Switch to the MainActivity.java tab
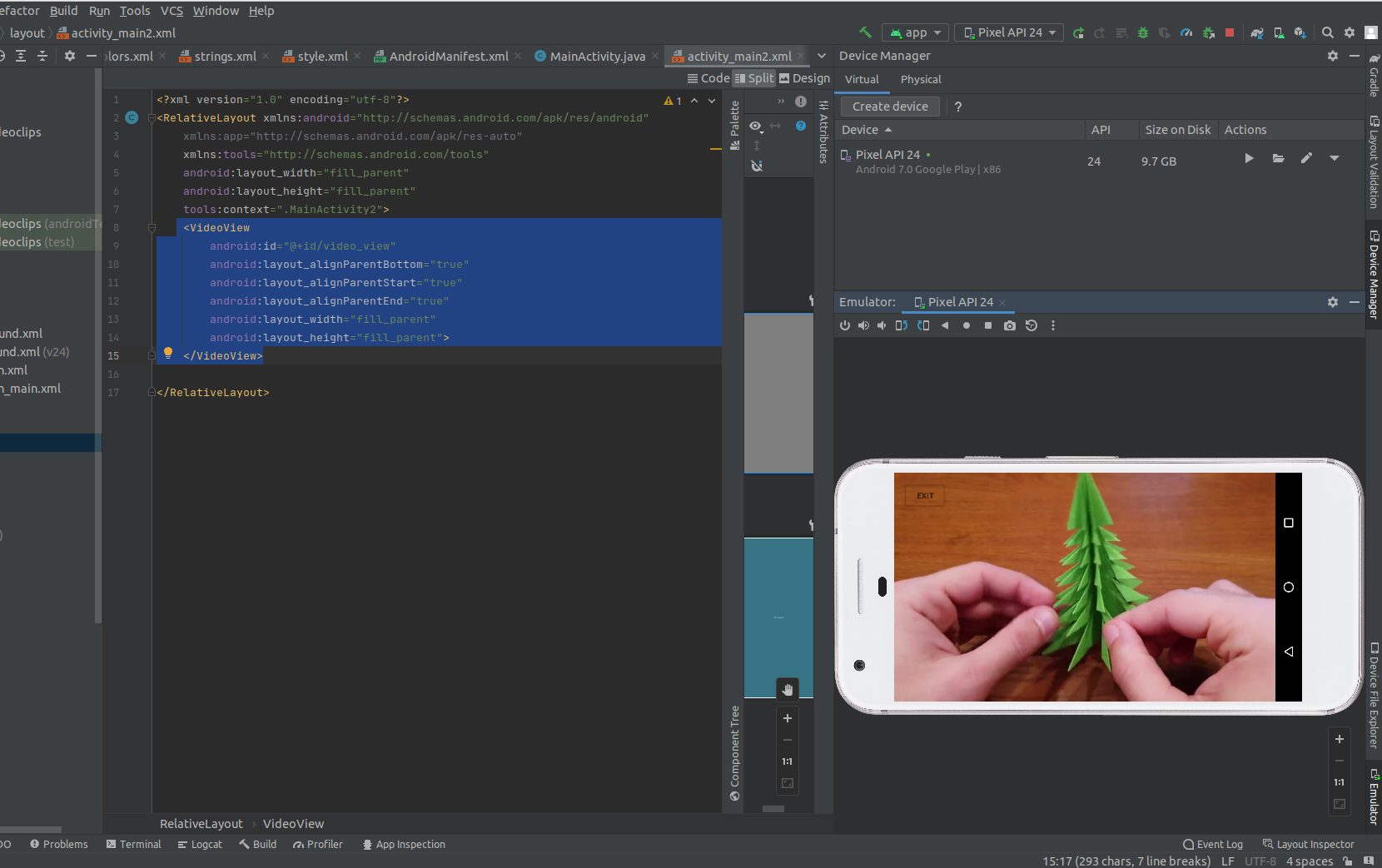1382x868 pixels. click(590, 56)
